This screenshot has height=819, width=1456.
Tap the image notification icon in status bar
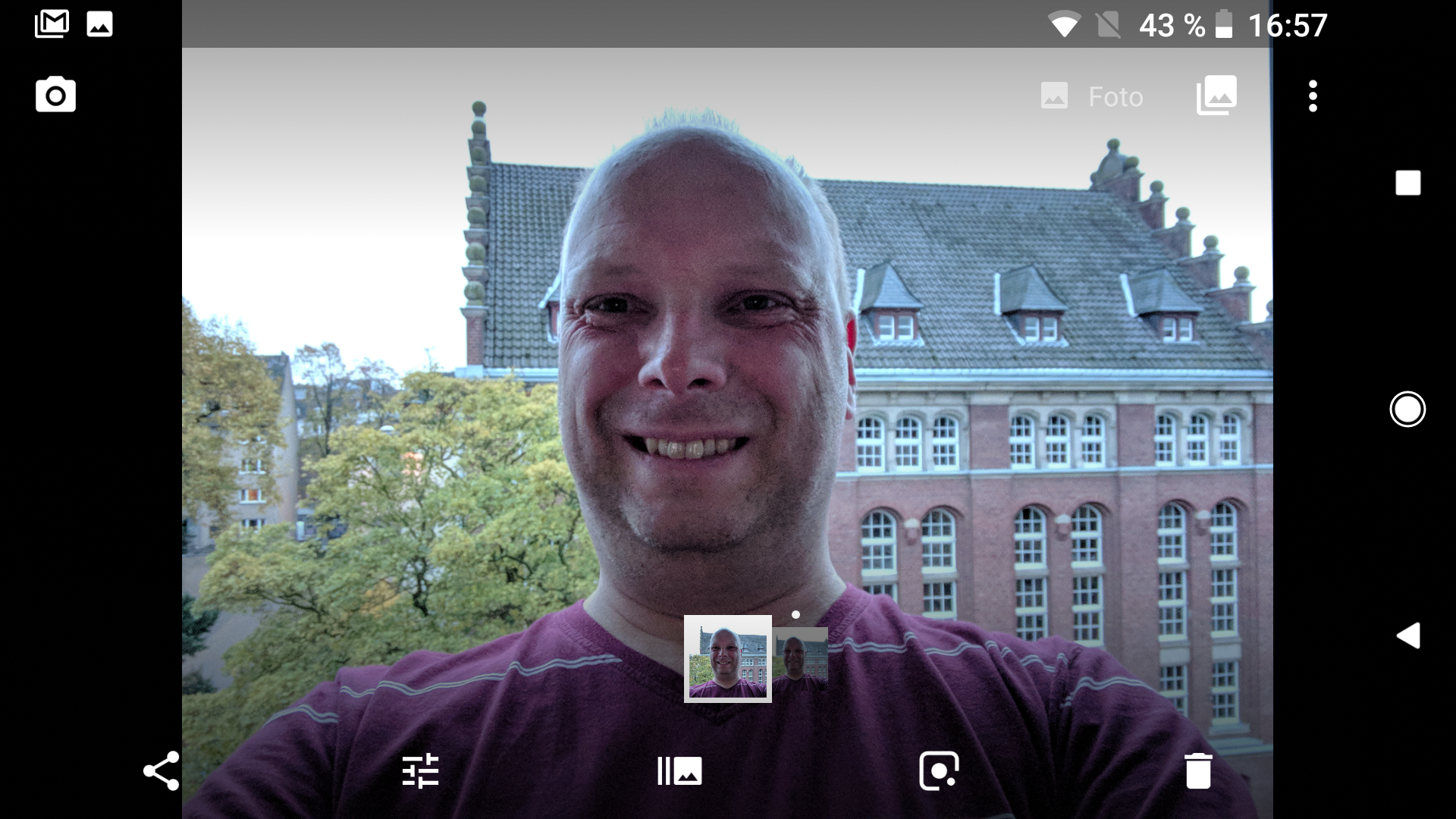coord(99,24)
